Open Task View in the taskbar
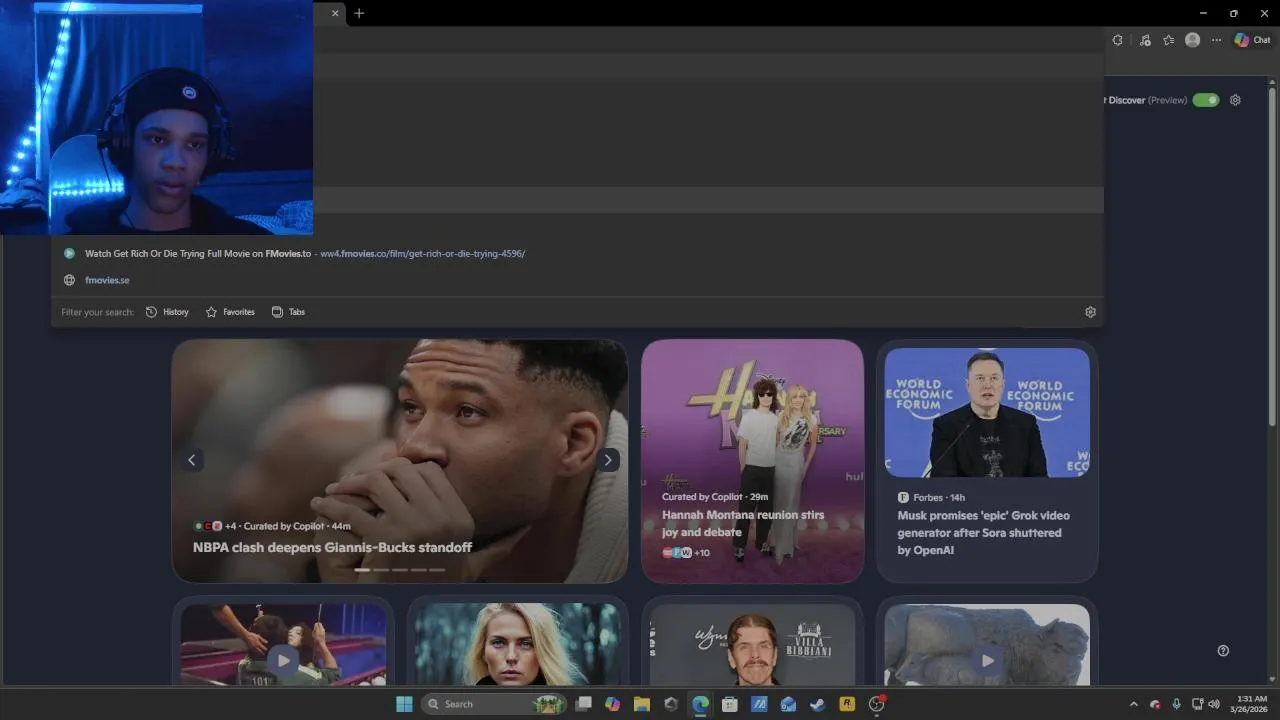1280x720 pixels. 584,704
